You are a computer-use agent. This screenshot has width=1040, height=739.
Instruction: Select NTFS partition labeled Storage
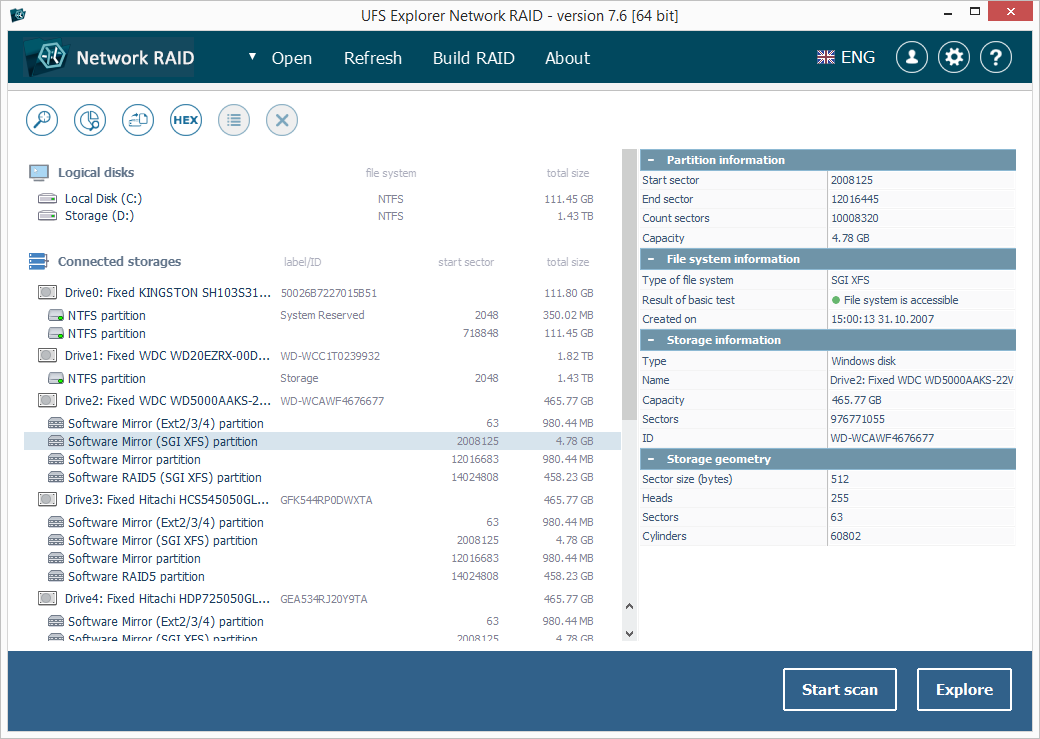pyautogui.click(x=322, y=378)
